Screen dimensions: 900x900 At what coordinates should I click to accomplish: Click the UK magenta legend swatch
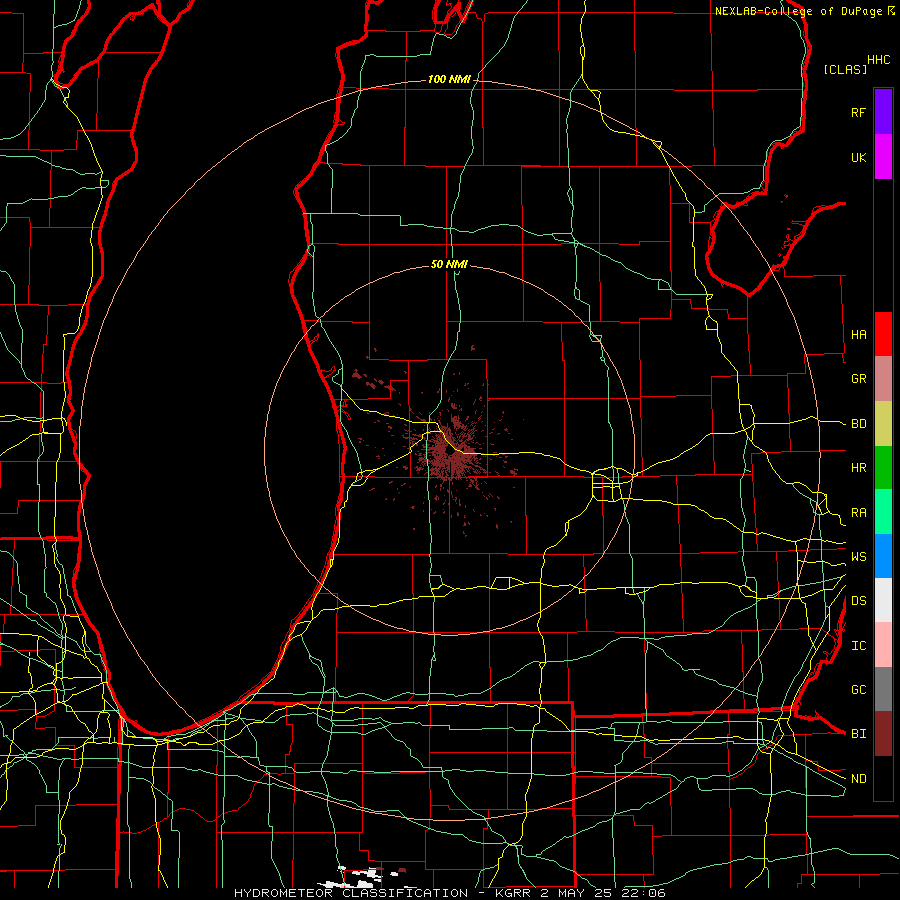point(883,157)
